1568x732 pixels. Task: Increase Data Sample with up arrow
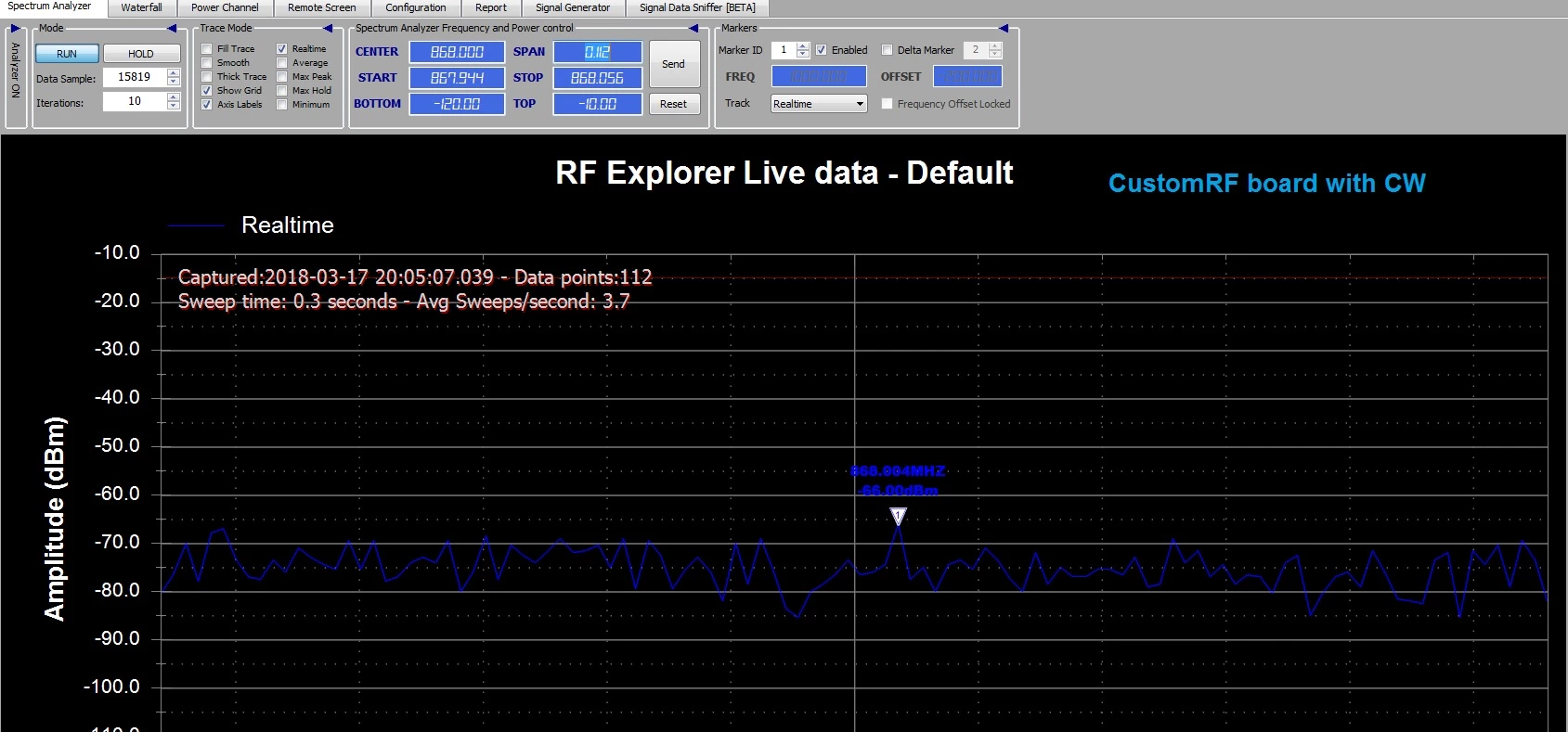point(174,73)
